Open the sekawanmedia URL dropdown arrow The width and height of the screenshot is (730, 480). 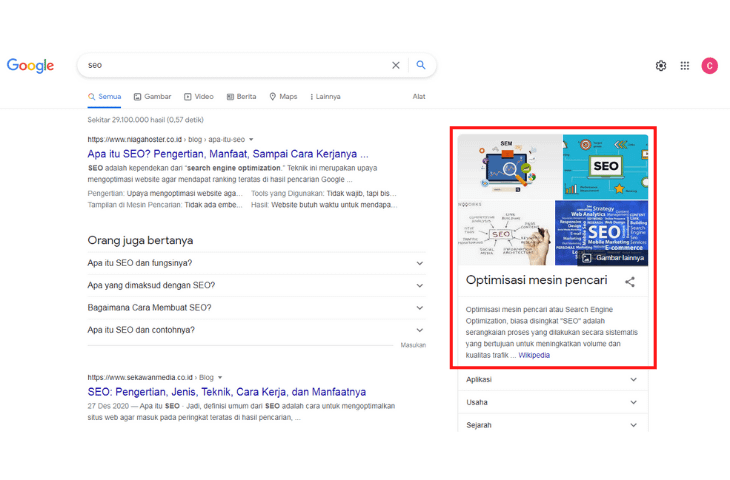(220, 378)
